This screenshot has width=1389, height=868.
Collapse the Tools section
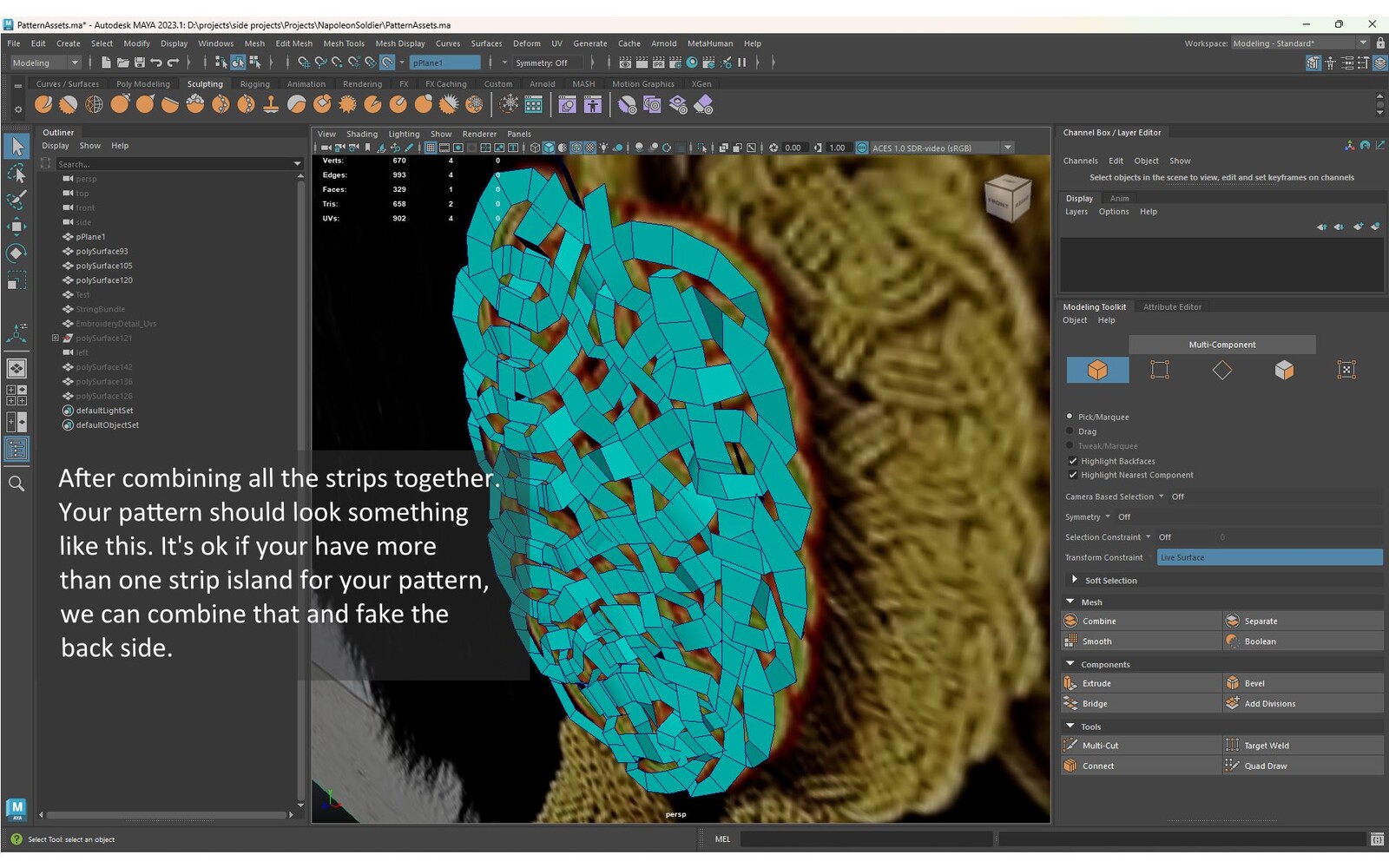click(x=1070, y=727)
